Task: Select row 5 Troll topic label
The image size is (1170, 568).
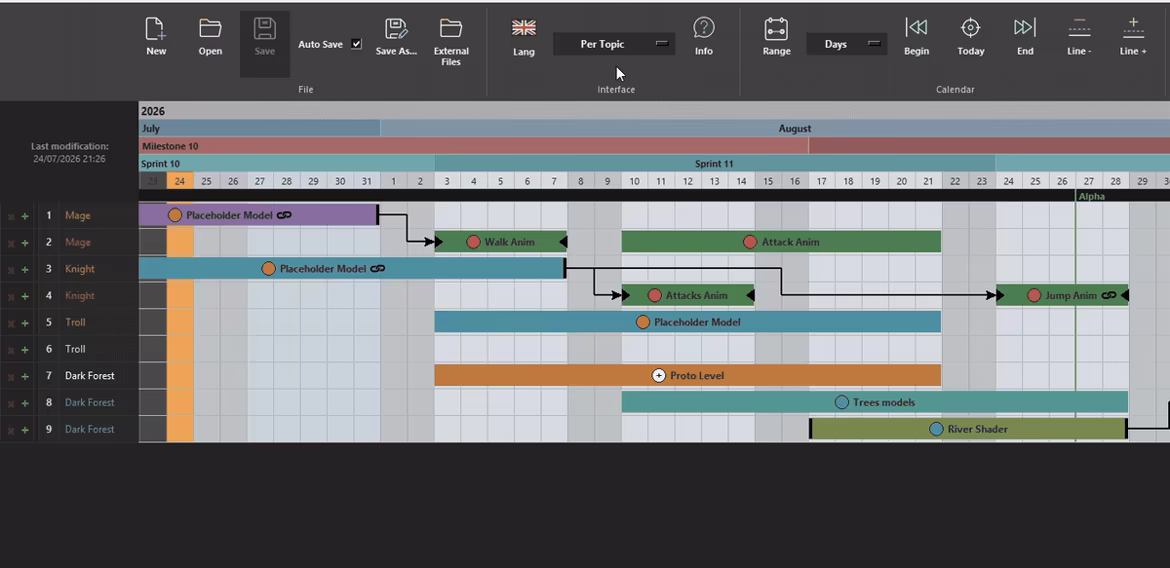Action: [75, 322]
